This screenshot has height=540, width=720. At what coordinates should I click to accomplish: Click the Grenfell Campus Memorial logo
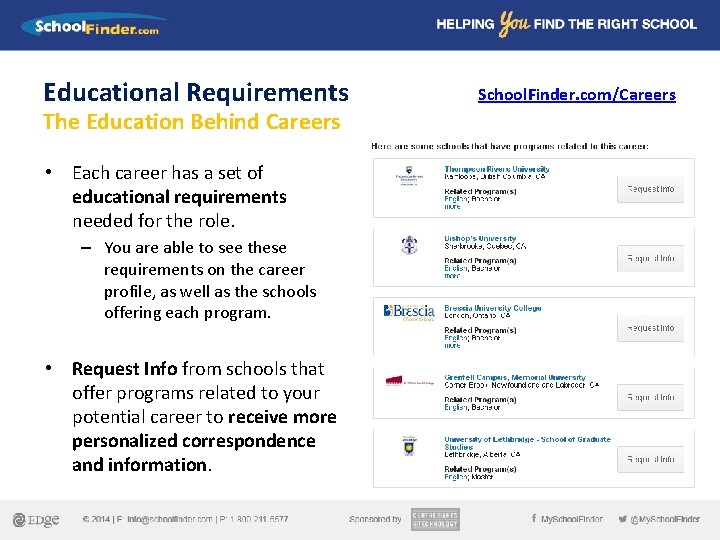tap(409, 381)
